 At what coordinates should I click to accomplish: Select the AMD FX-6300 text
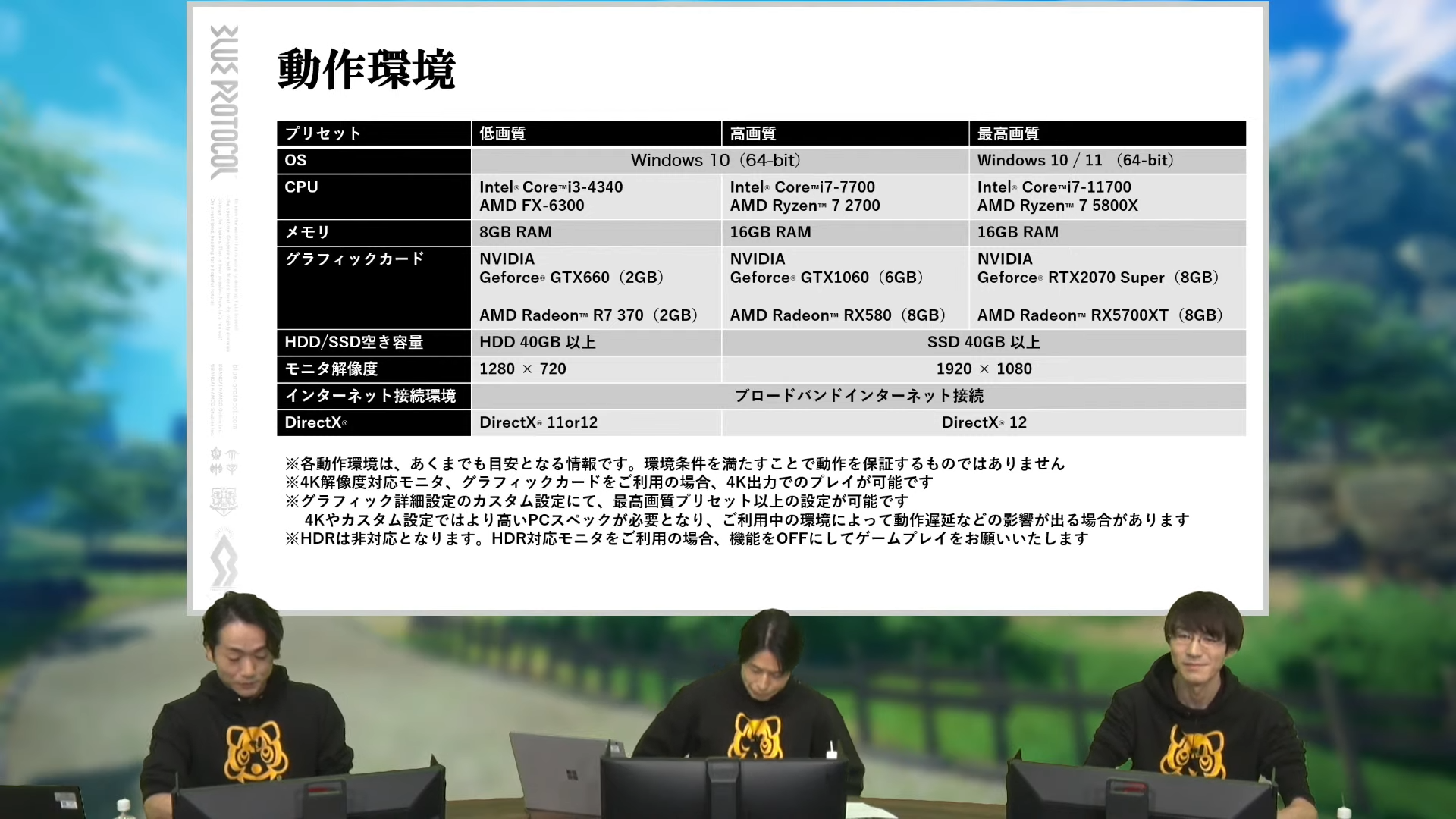pos(532,206)
